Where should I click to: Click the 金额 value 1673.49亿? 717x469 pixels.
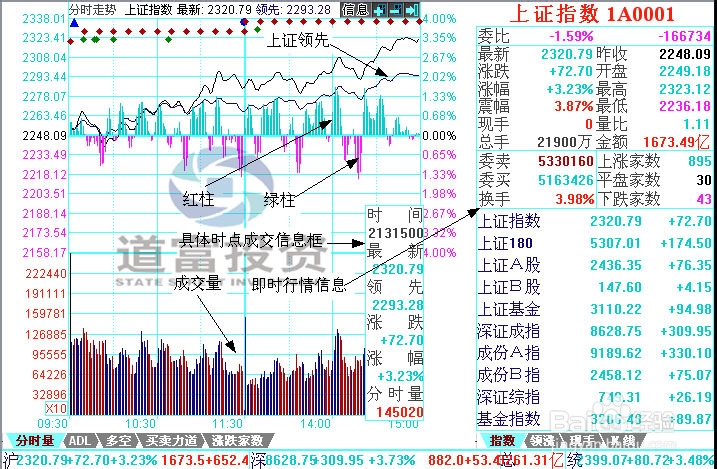coord(677,142)
